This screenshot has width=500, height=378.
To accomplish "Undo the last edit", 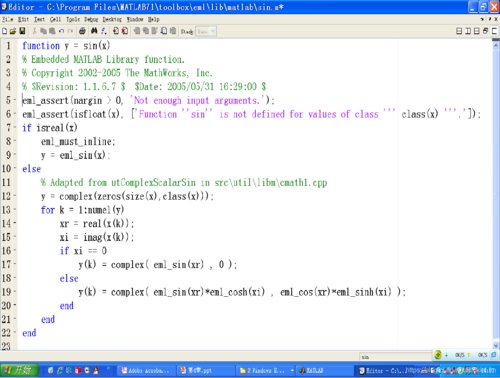I will coord(61,31).
